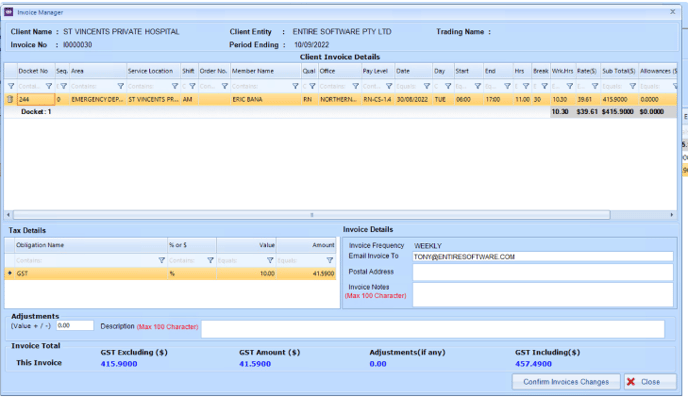The width and height of the screenshot is (688, 397).
Task: Click the GST Including total 457.4900
Action: [x=533, y=364]
